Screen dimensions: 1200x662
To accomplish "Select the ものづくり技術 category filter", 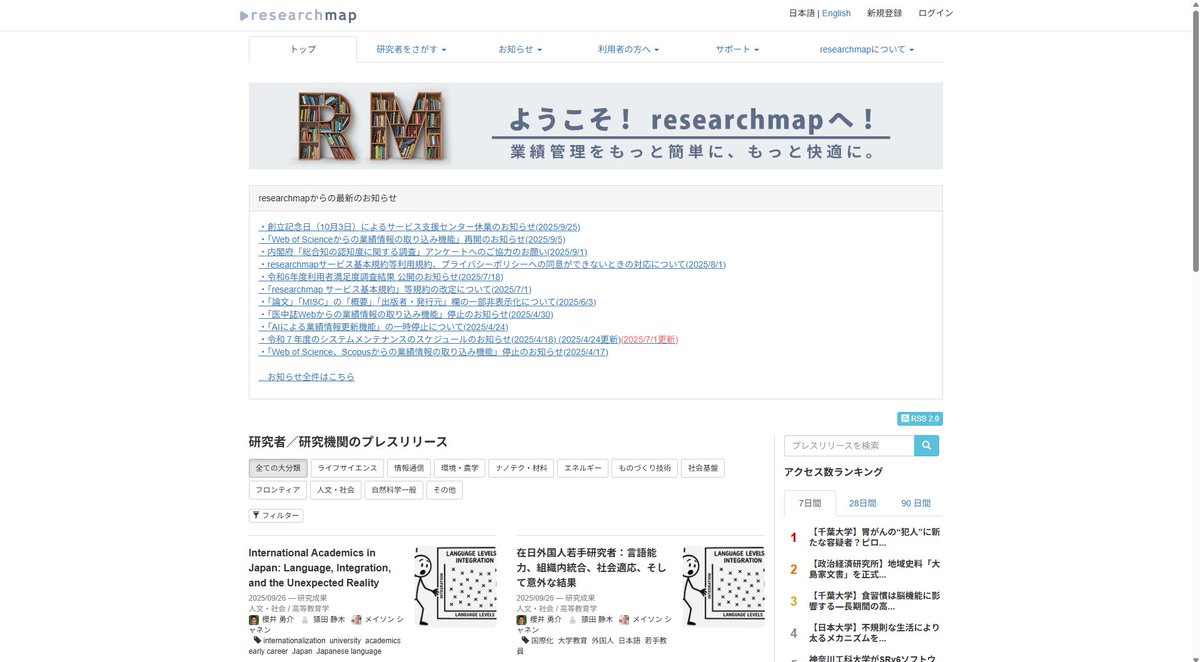I will coord(645,467).
